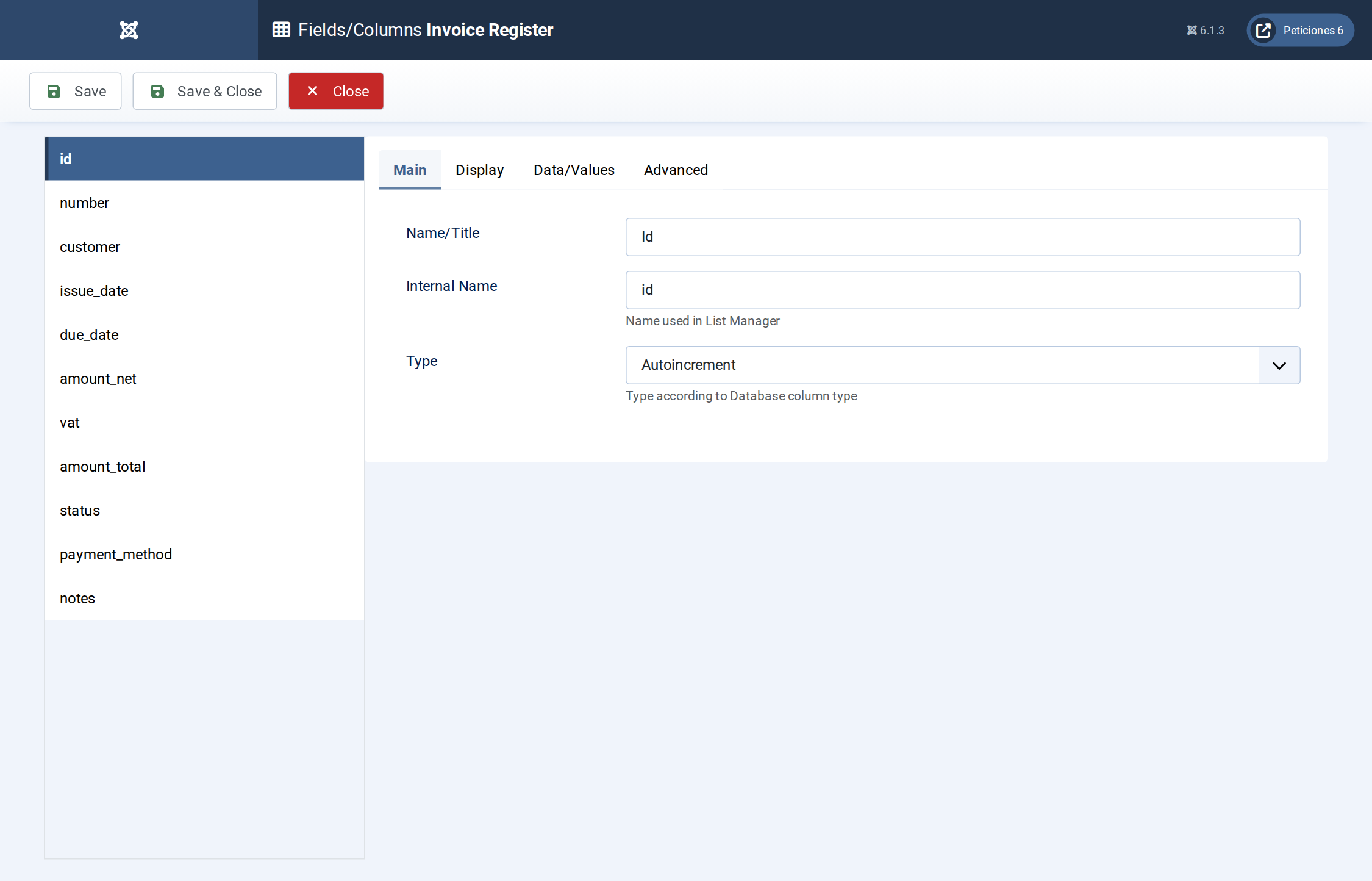Focus the Internal Name input field
1372x881 pixels.
coord(963,290)
